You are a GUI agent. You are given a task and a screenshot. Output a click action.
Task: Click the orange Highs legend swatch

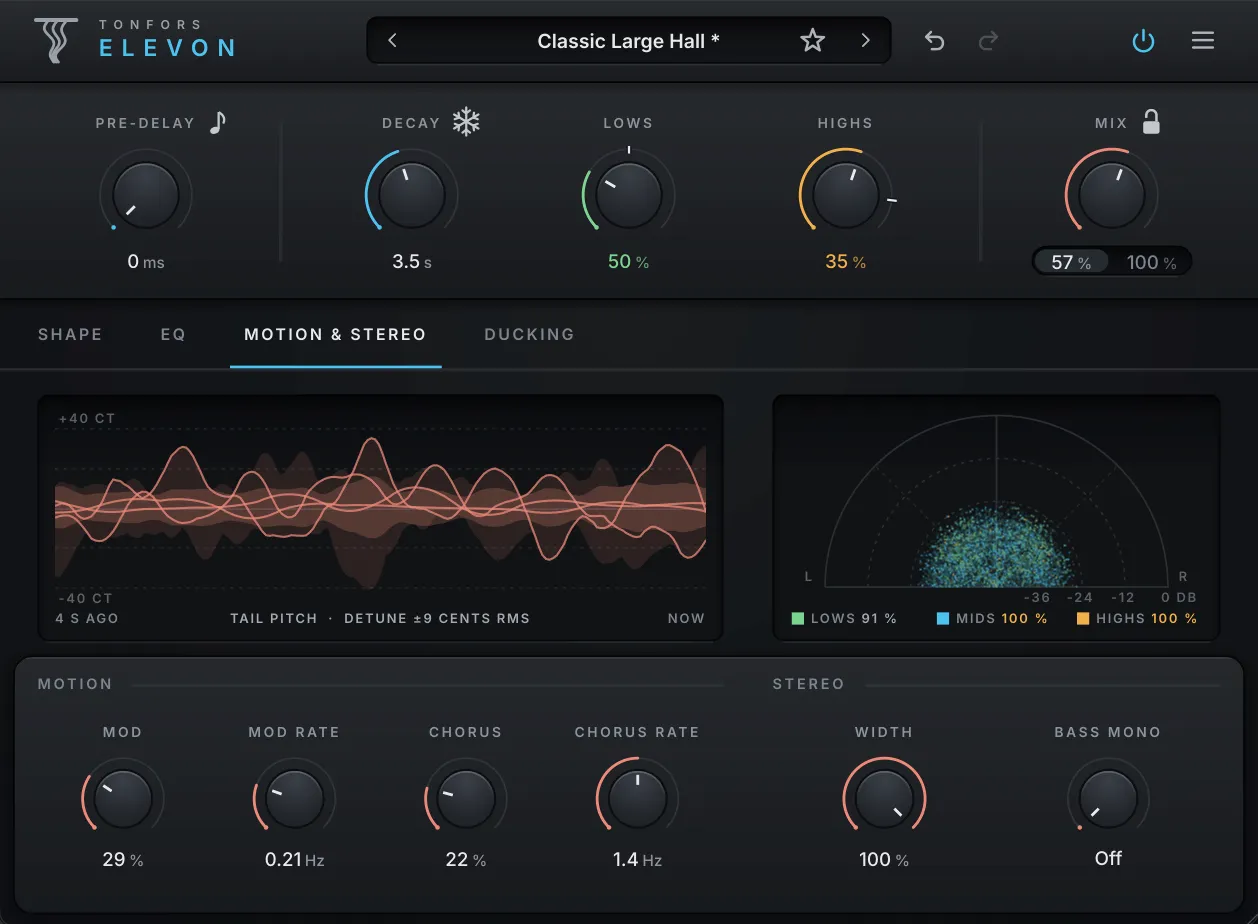coord(1083,619)
